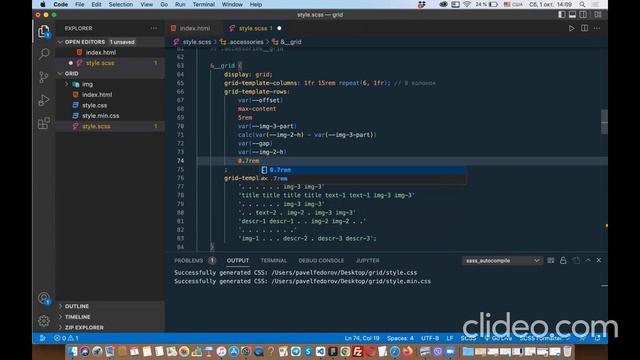Open the Search view in activity bar
This screenshot has height=360, width=640.
point(44,53)
